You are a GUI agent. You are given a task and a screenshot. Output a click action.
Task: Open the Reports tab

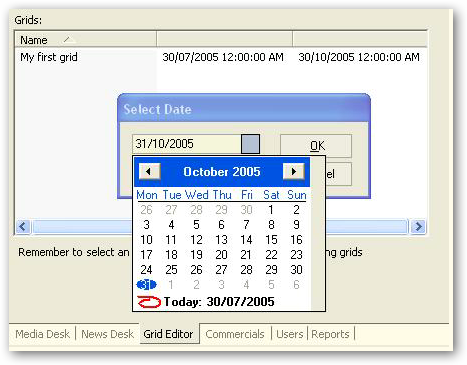point(330,334)
